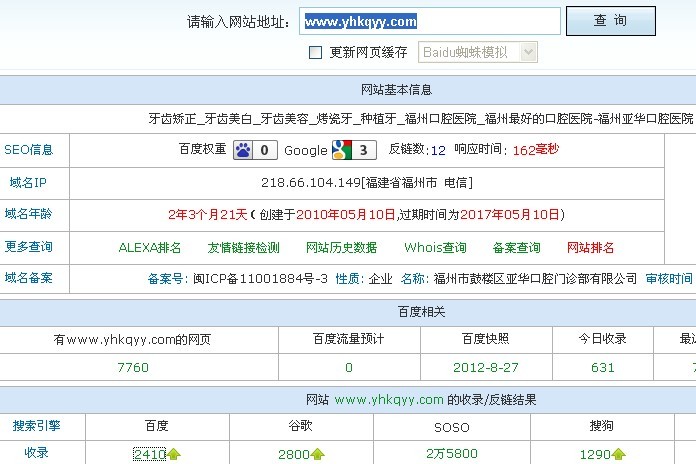
Task: Click the Baidu traffic estimate value 0
Action: (x=349, y=368)
